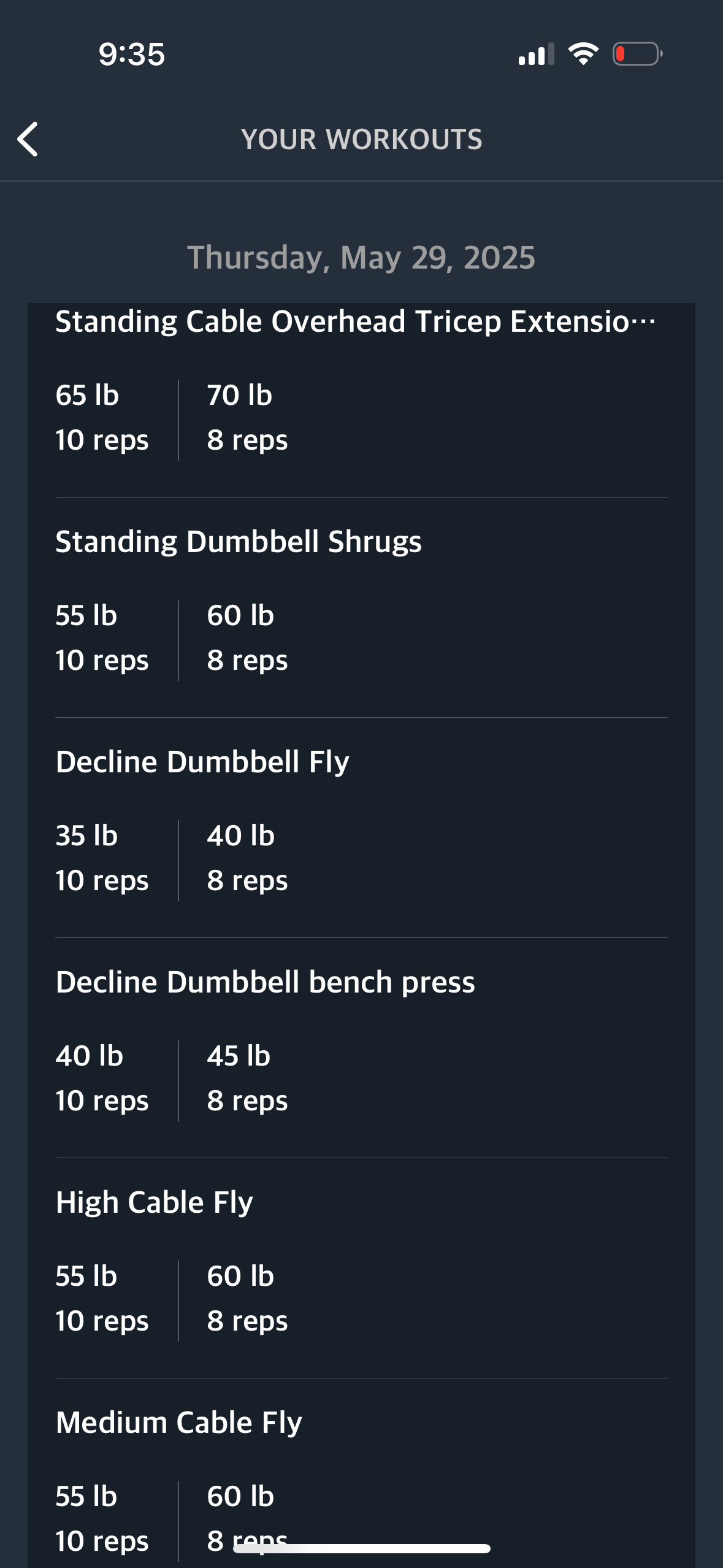Tap the back arrow icon
Viewport: 723px width, 1568px height.
pyautogui.click(x=28, y=139)
